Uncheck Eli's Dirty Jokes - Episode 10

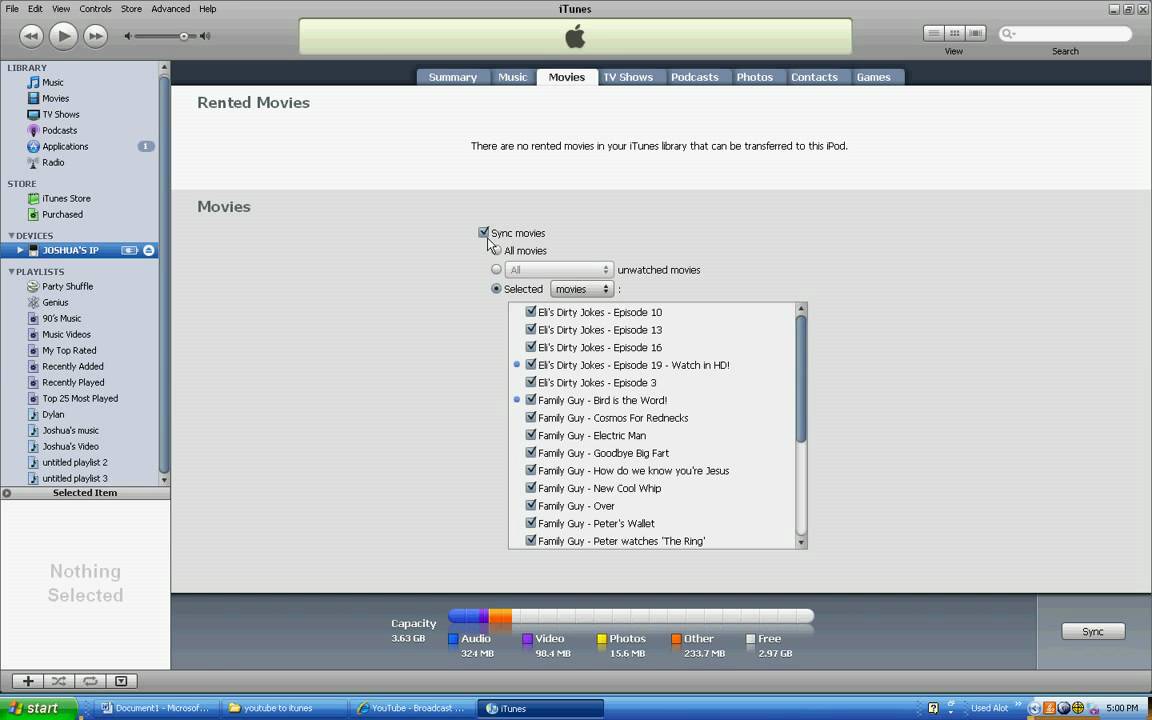(x=531, y=312)
